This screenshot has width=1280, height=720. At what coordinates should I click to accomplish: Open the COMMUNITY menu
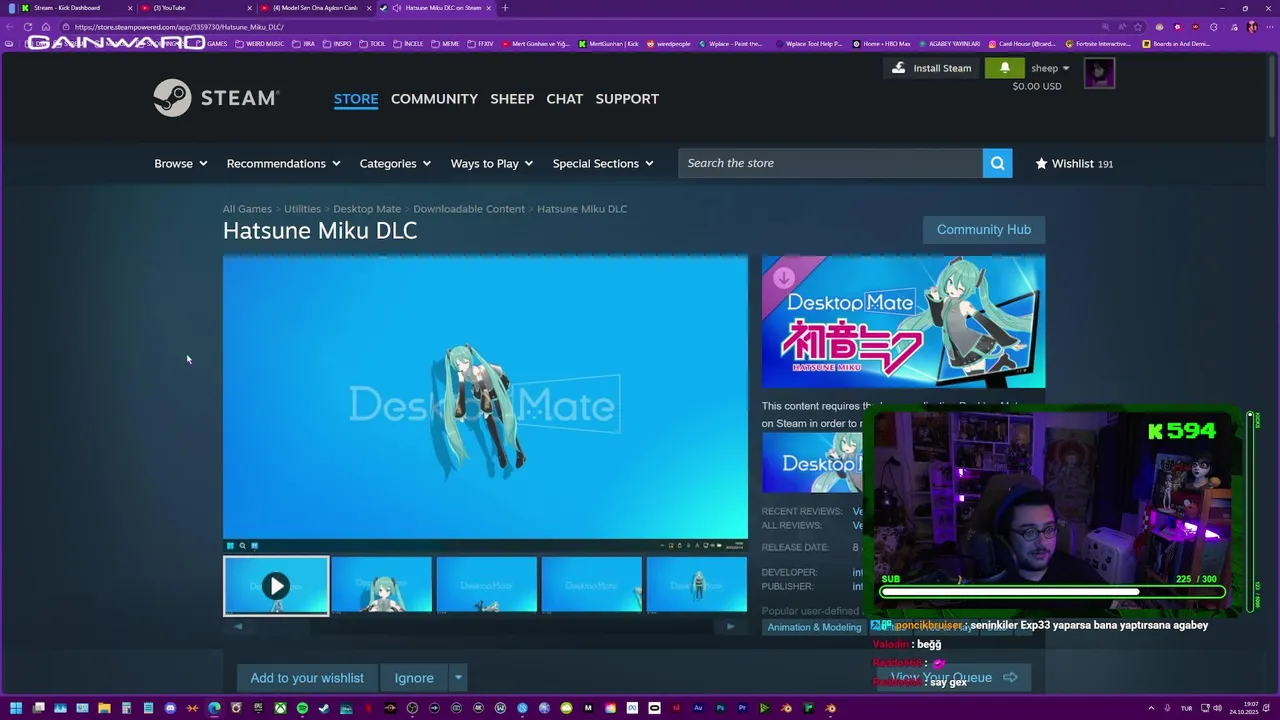coord(434,99)
